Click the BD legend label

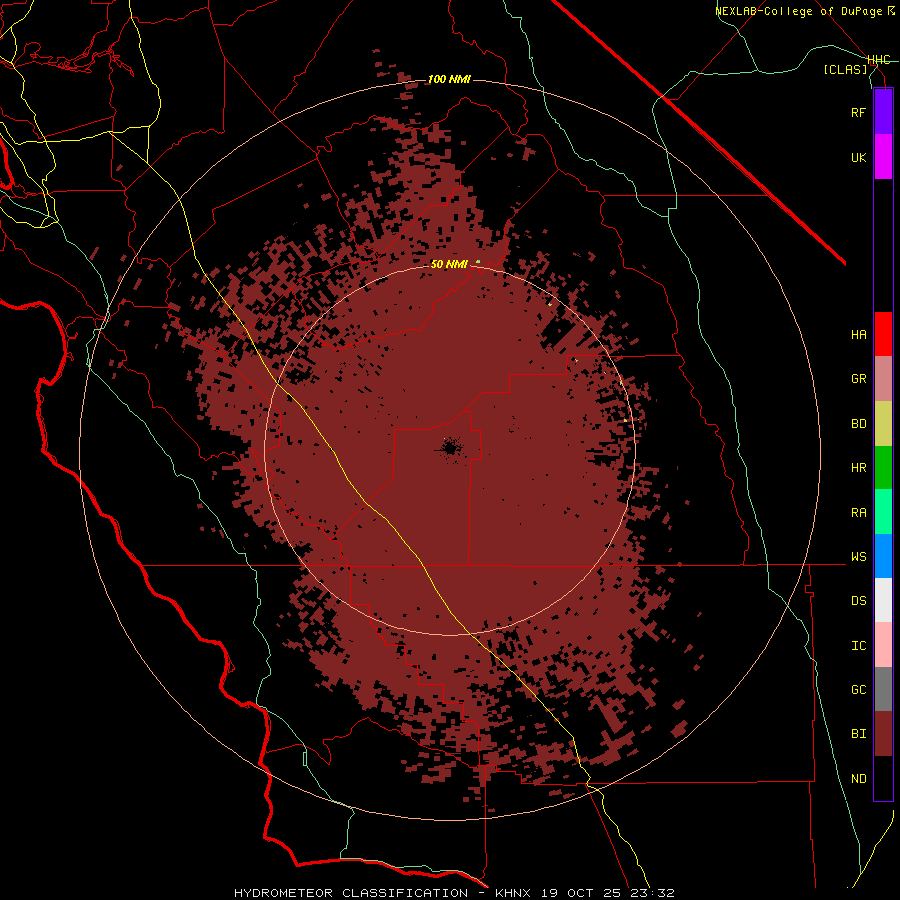858,424
